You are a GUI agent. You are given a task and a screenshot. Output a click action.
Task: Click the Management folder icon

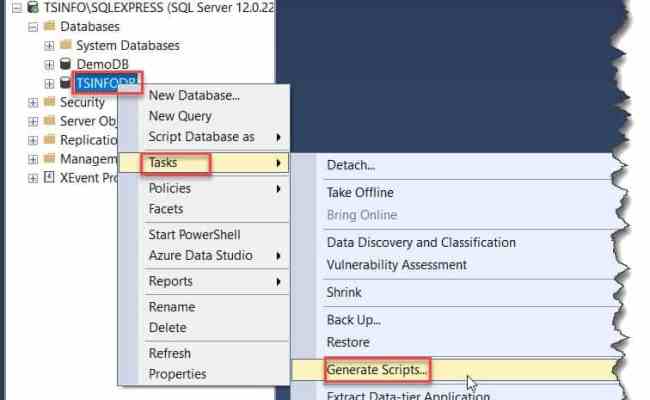[x=49, y=159]
